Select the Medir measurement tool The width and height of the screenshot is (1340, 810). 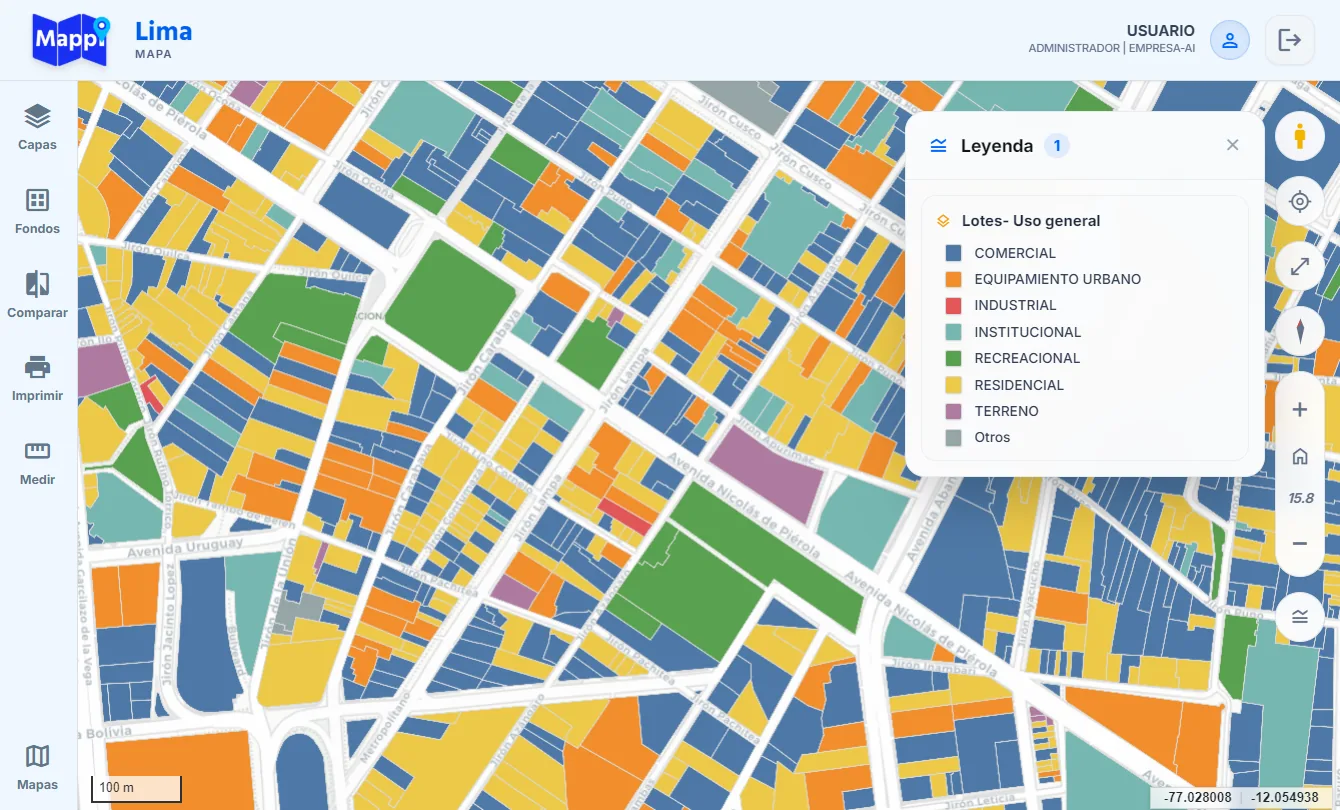pyautogui.click(x=38, y=463)
